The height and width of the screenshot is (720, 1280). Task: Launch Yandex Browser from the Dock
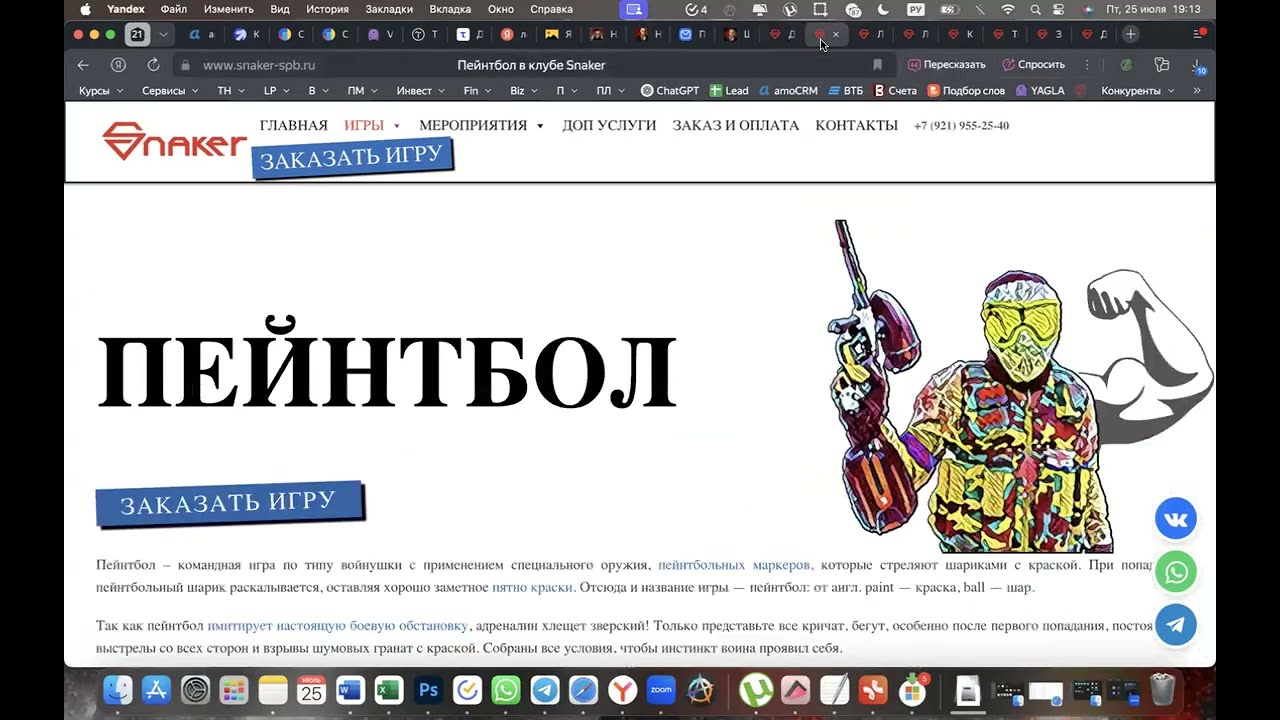pos(623,690)
